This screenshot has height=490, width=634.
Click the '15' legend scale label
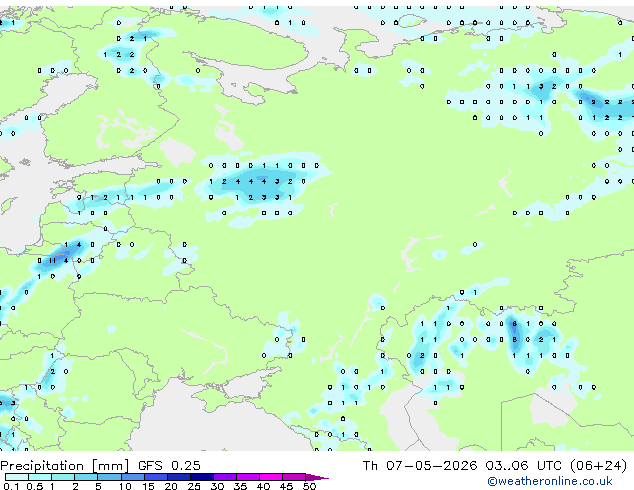click(148, 486)
